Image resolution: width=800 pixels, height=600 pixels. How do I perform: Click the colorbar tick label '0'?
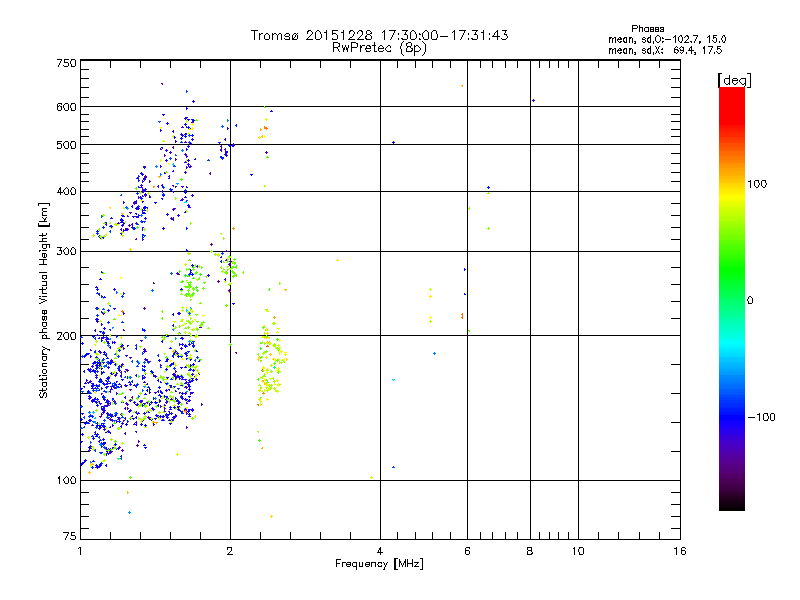(750, 301)
